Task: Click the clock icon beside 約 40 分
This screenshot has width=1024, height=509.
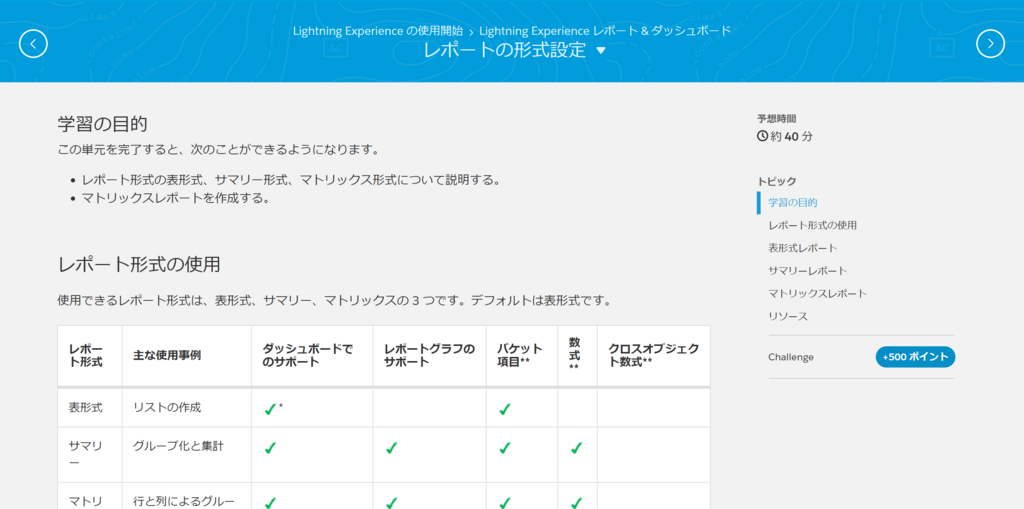Action: [762, 137]
